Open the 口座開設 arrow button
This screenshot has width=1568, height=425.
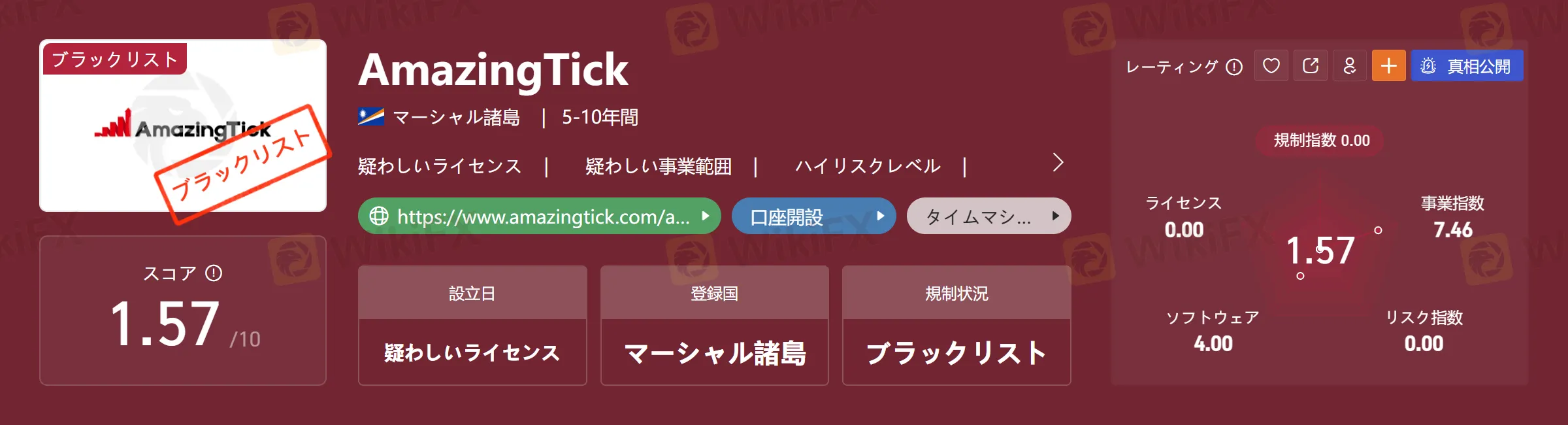[x=813, y=216]
